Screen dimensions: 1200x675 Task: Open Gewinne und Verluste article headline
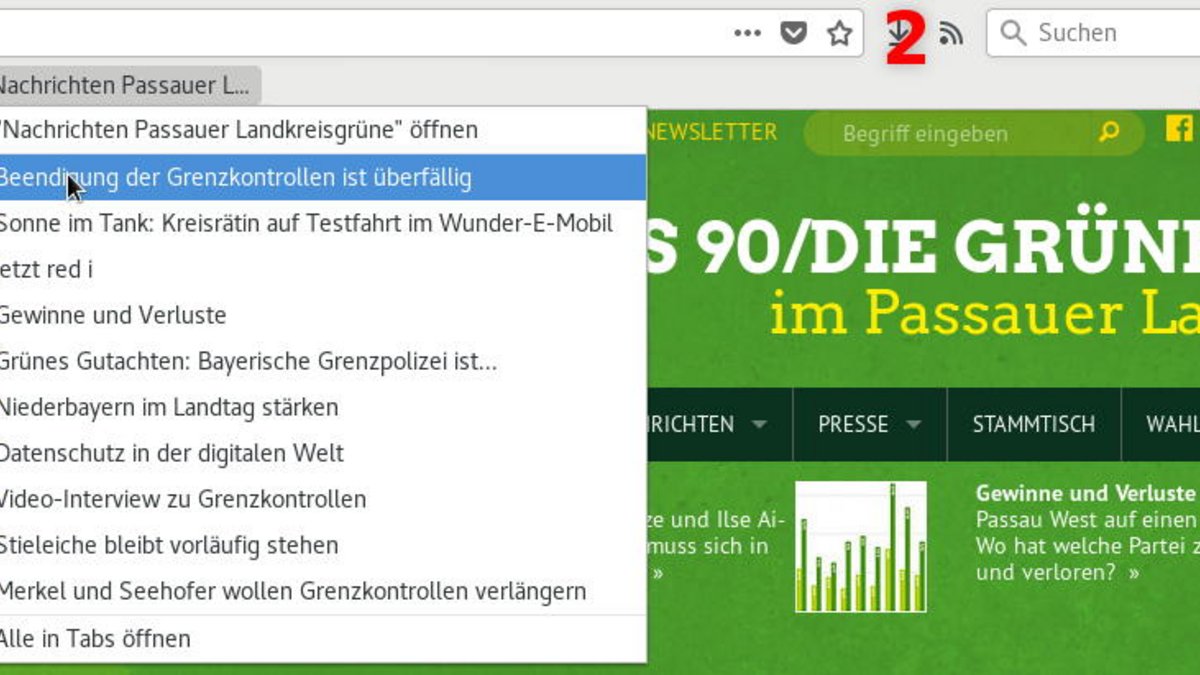point(1085,493)
